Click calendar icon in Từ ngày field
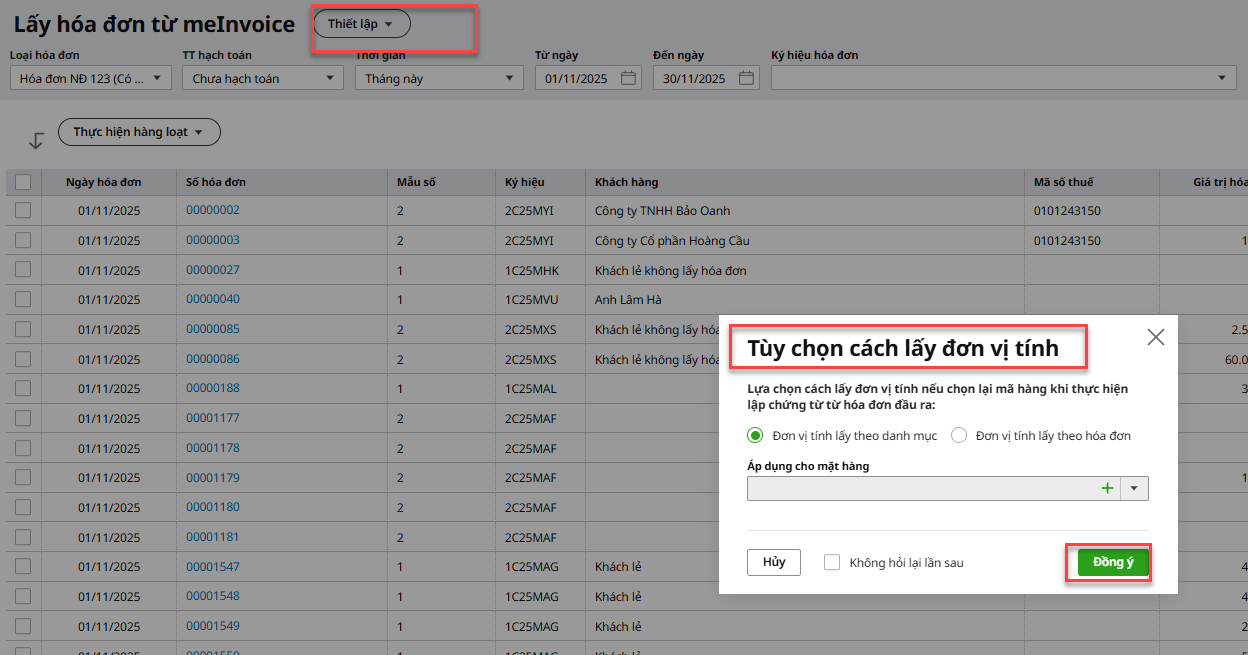Viewport: 1248px width, 655px height. point(628,78)
